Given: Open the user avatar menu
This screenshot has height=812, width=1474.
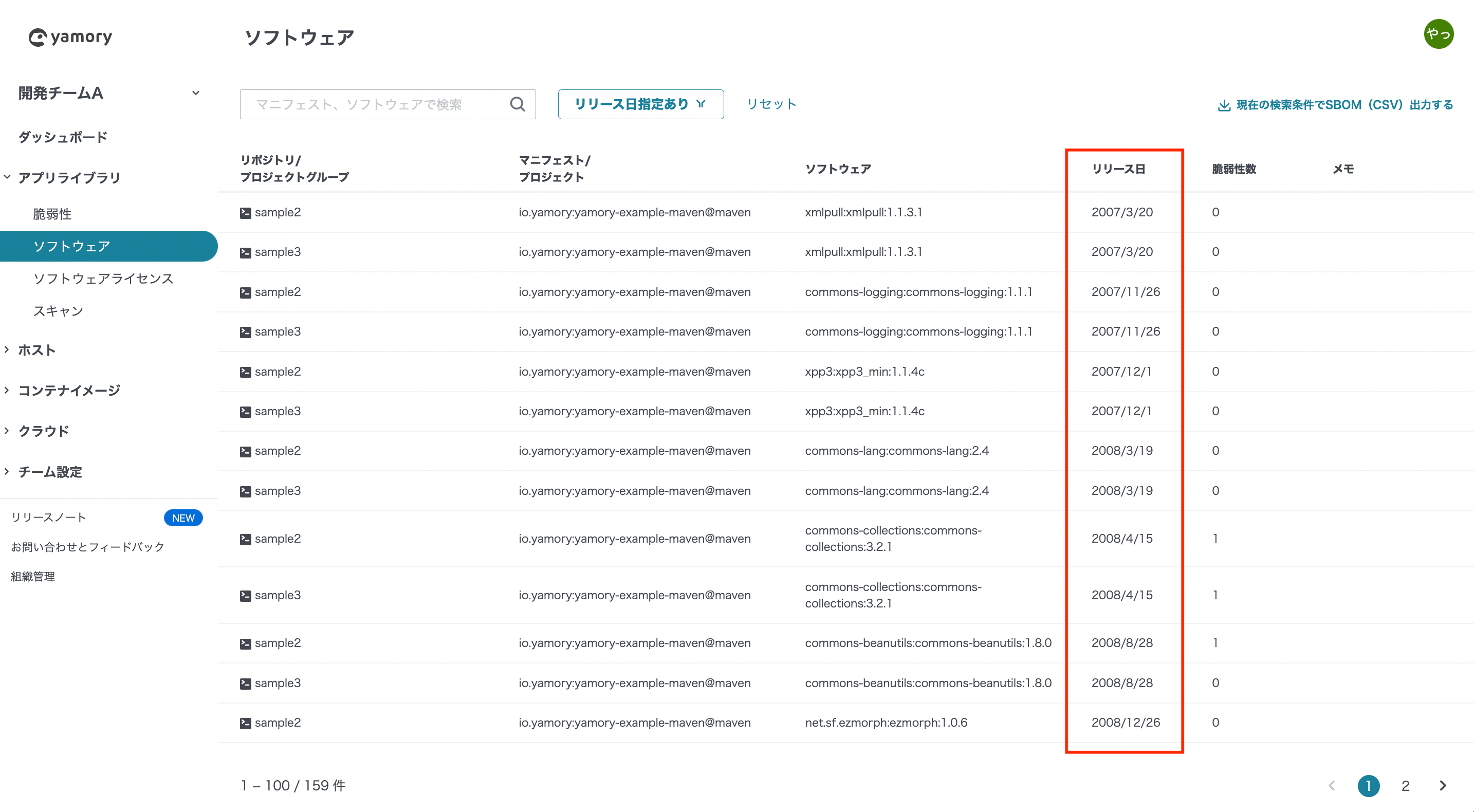Looking at the screenshot, I should pyautogui.click(x=1438, y=34).
